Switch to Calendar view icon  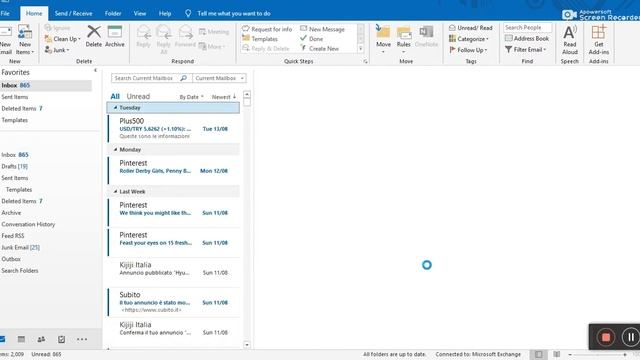(22, 339)
